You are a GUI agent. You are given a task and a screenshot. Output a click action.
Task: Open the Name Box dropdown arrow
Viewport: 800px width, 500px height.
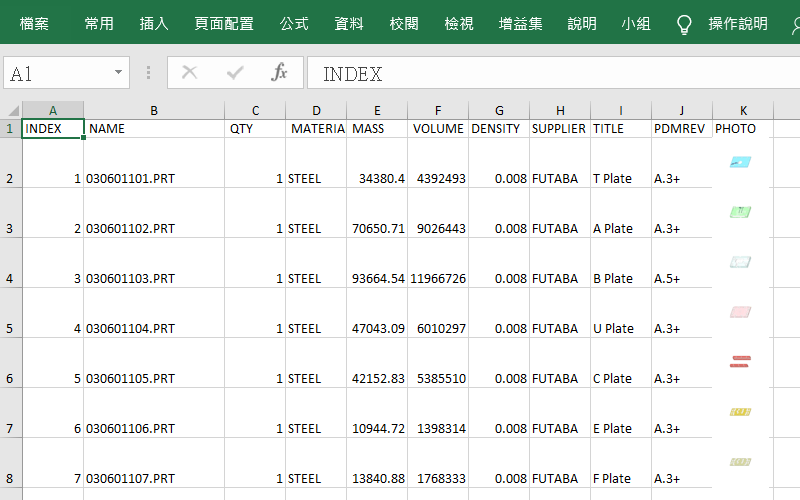coord(119,73)
